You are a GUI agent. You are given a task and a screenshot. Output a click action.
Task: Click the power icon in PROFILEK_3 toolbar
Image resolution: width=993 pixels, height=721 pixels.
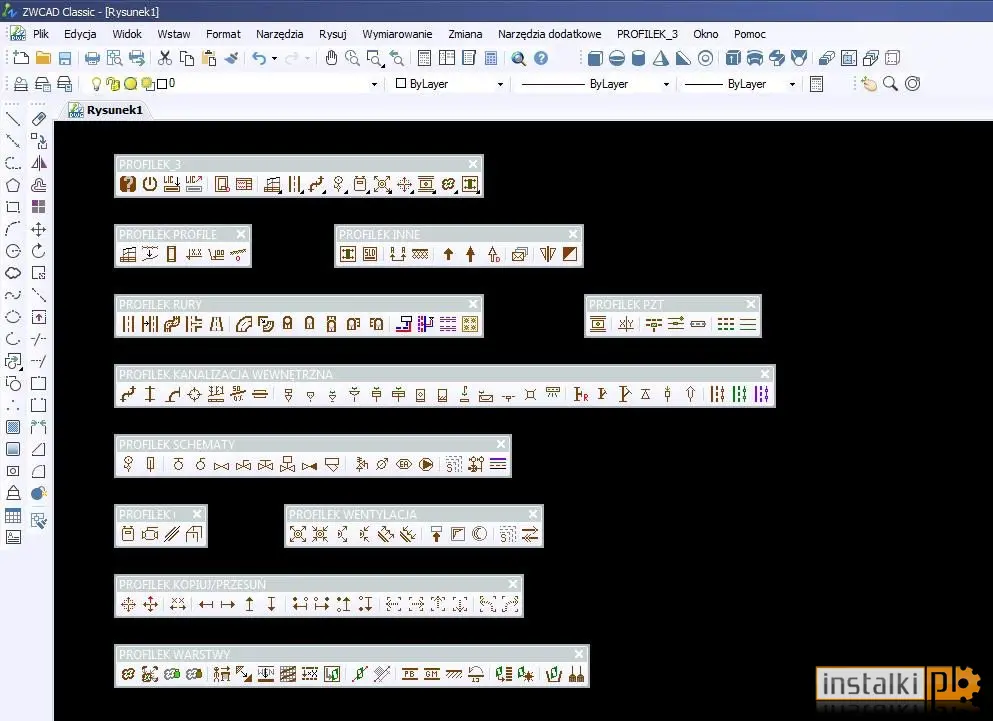(x=149, y=184)
